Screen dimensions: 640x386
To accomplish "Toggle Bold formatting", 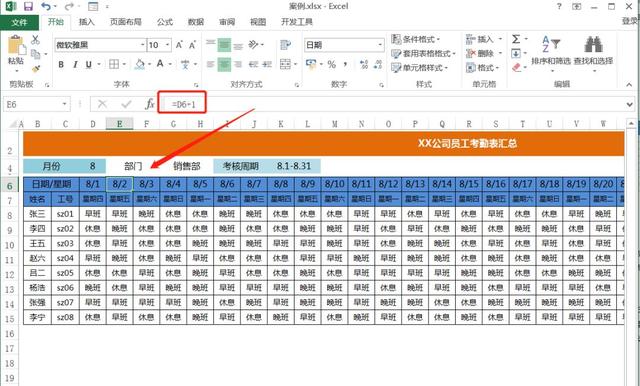I will tap(61, 64).
